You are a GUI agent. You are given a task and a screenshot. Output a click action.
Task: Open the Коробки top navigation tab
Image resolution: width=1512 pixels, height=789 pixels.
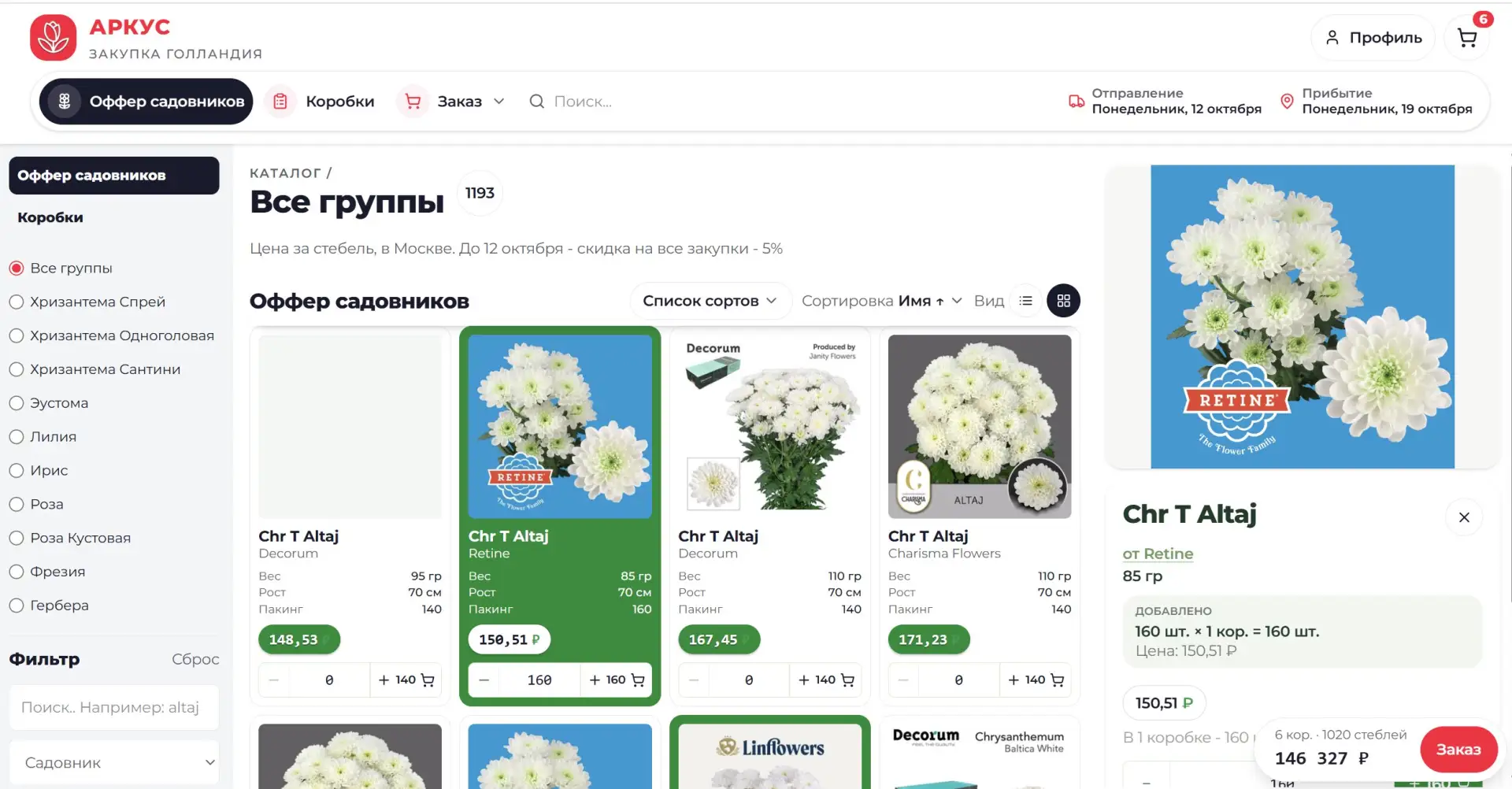coord(320,102)
